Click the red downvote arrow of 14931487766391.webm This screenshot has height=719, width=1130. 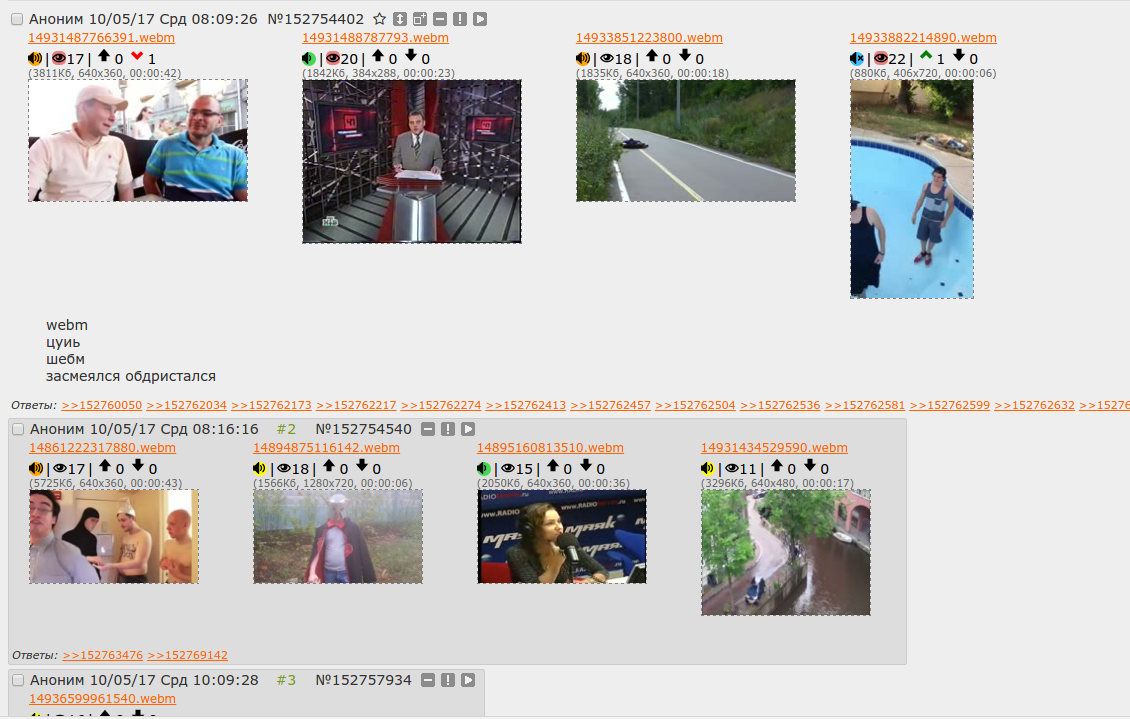137,56
